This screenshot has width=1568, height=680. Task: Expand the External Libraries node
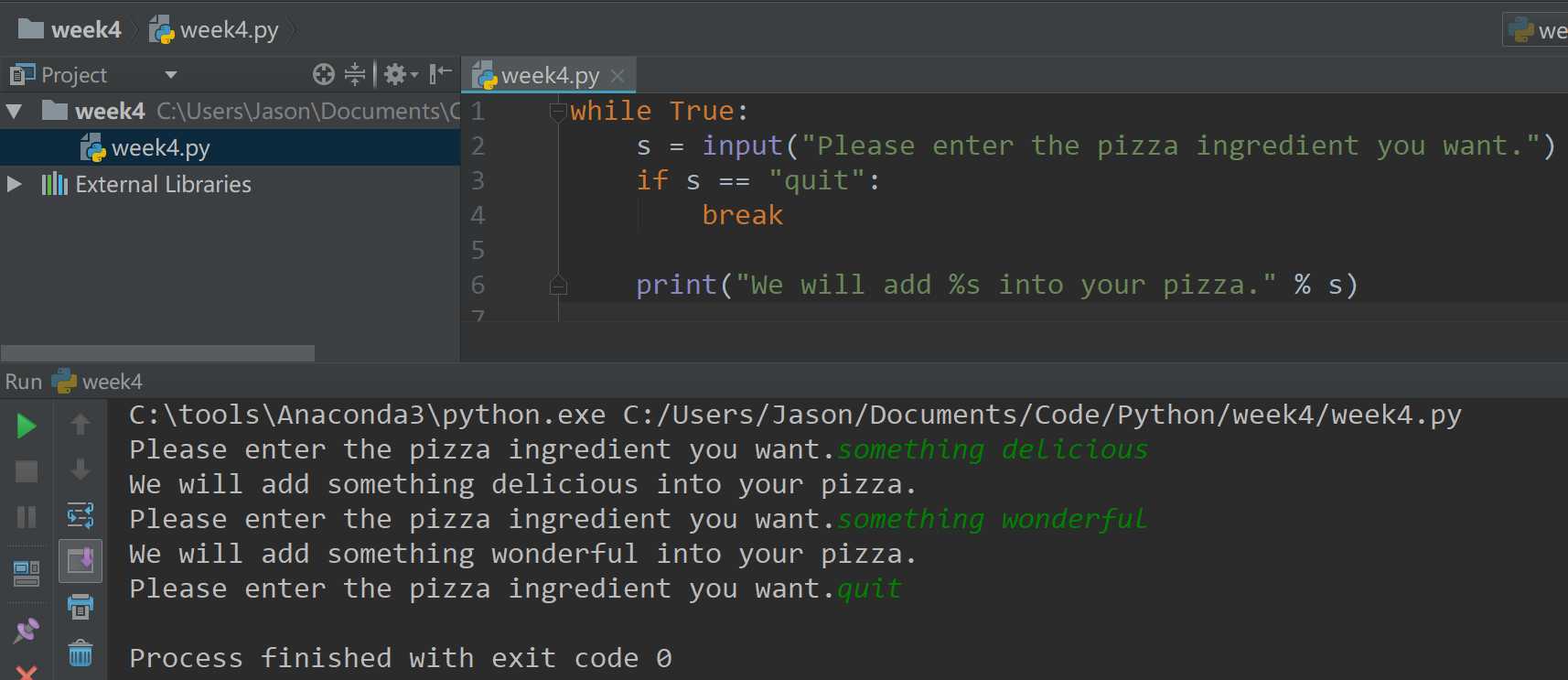pos(14,184)
